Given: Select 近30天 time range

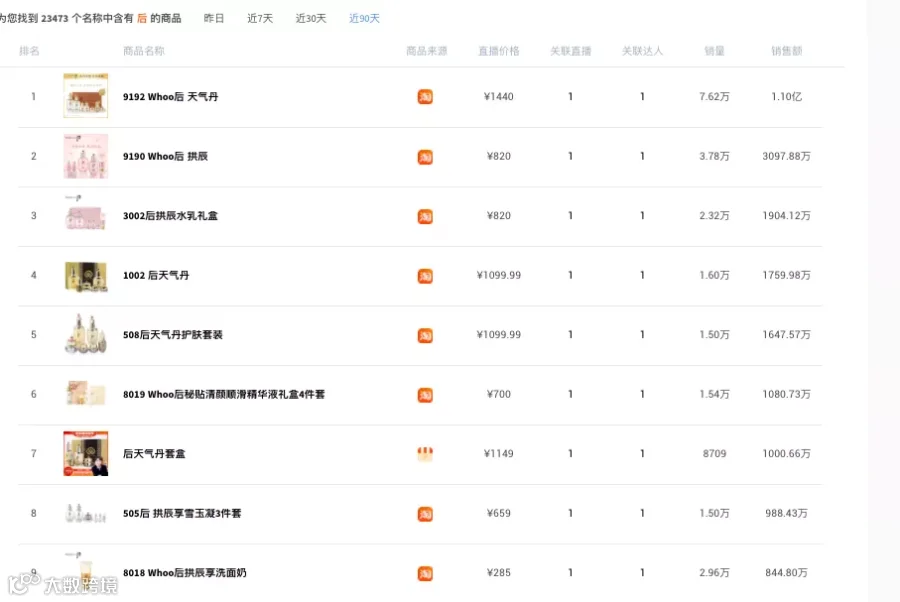Looking at the screenshot, I should [311, 18].
